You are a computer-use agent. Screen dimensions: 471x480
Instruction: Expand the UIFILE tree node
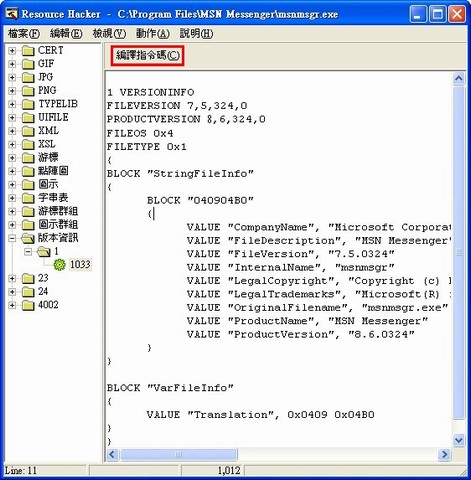click(12, 118)
